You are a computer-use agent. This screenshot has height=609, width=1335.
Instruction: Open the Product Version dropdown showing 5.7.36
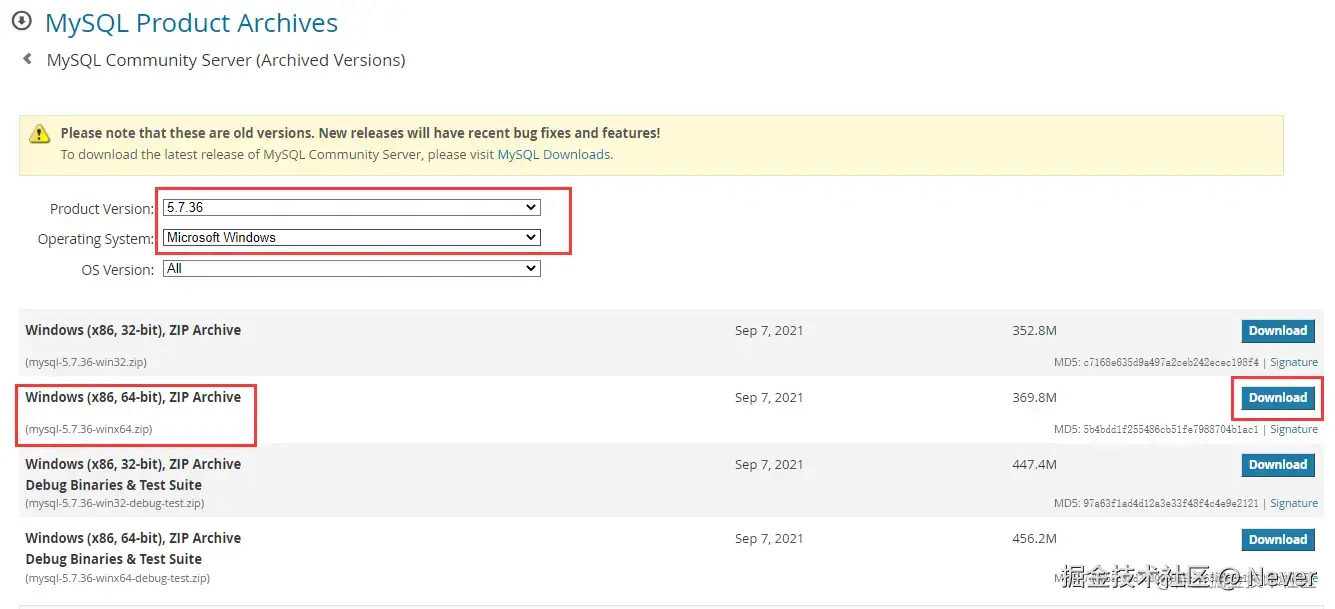(352, 208)
